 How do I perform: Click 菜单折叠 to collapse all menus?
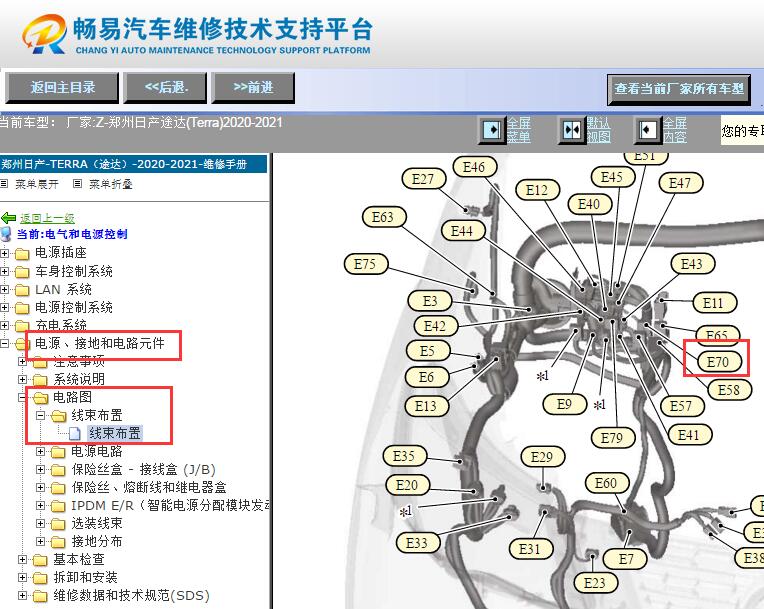pyautogui.click(x=111, y=184)
